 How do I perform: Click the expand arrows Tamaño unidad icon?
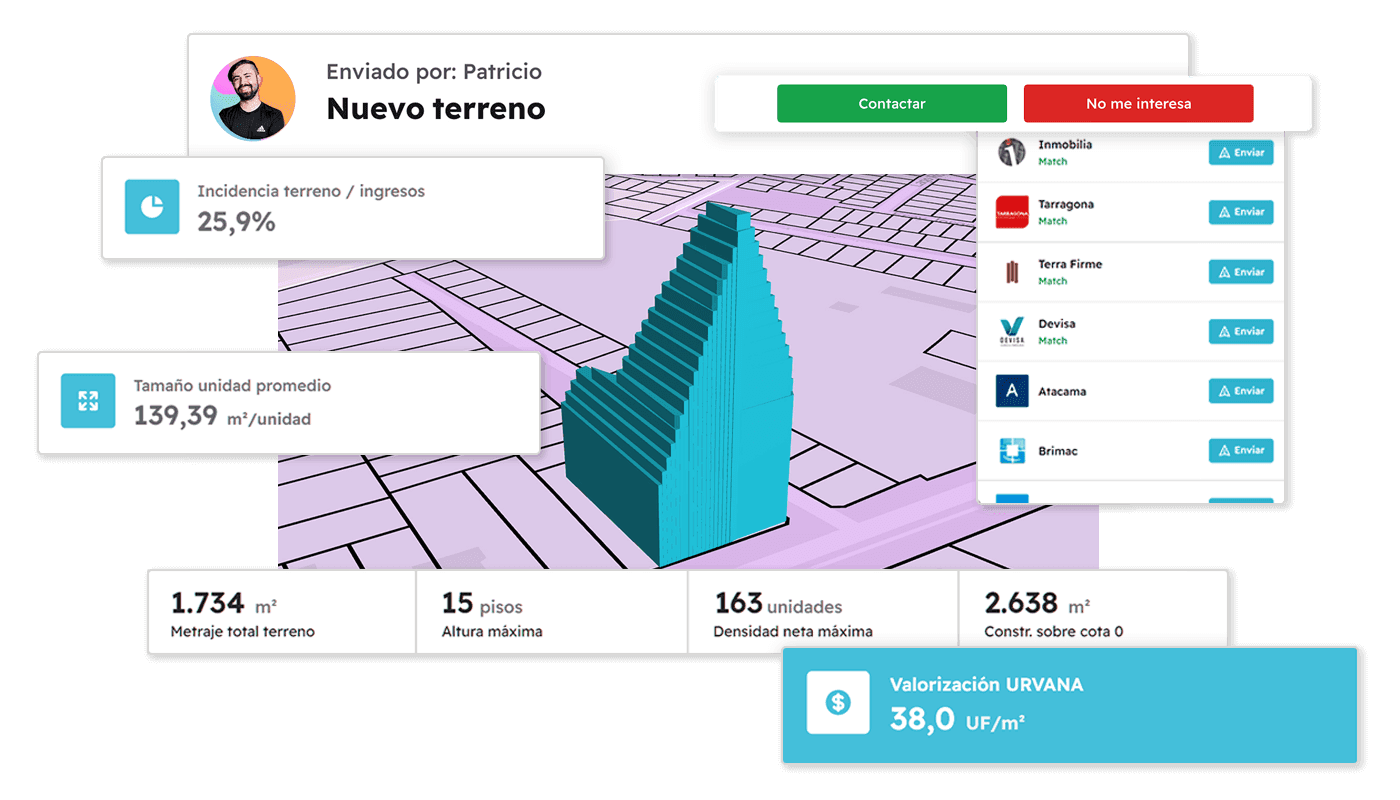tap(88, 401)
